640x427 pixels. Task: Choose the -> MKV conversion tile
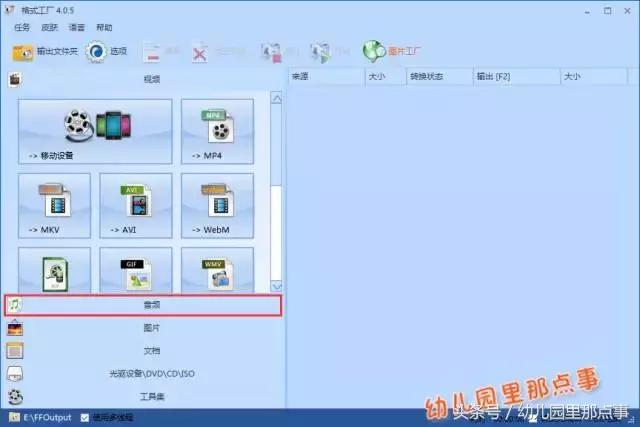[54, 206]
